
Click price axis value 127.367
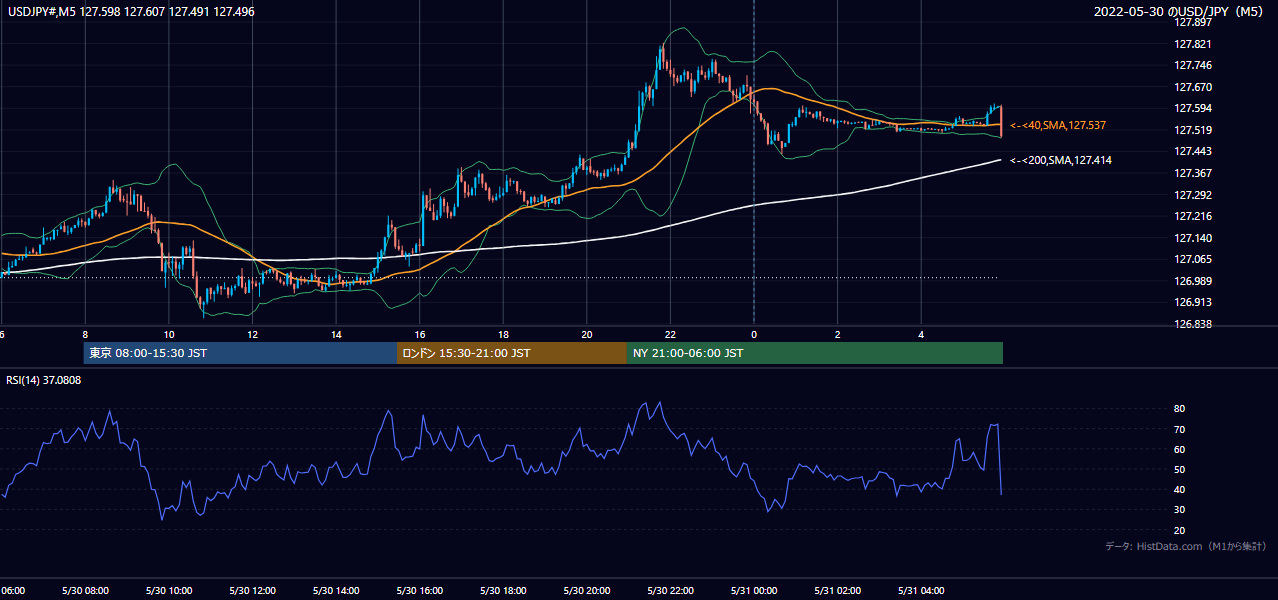1191,173
